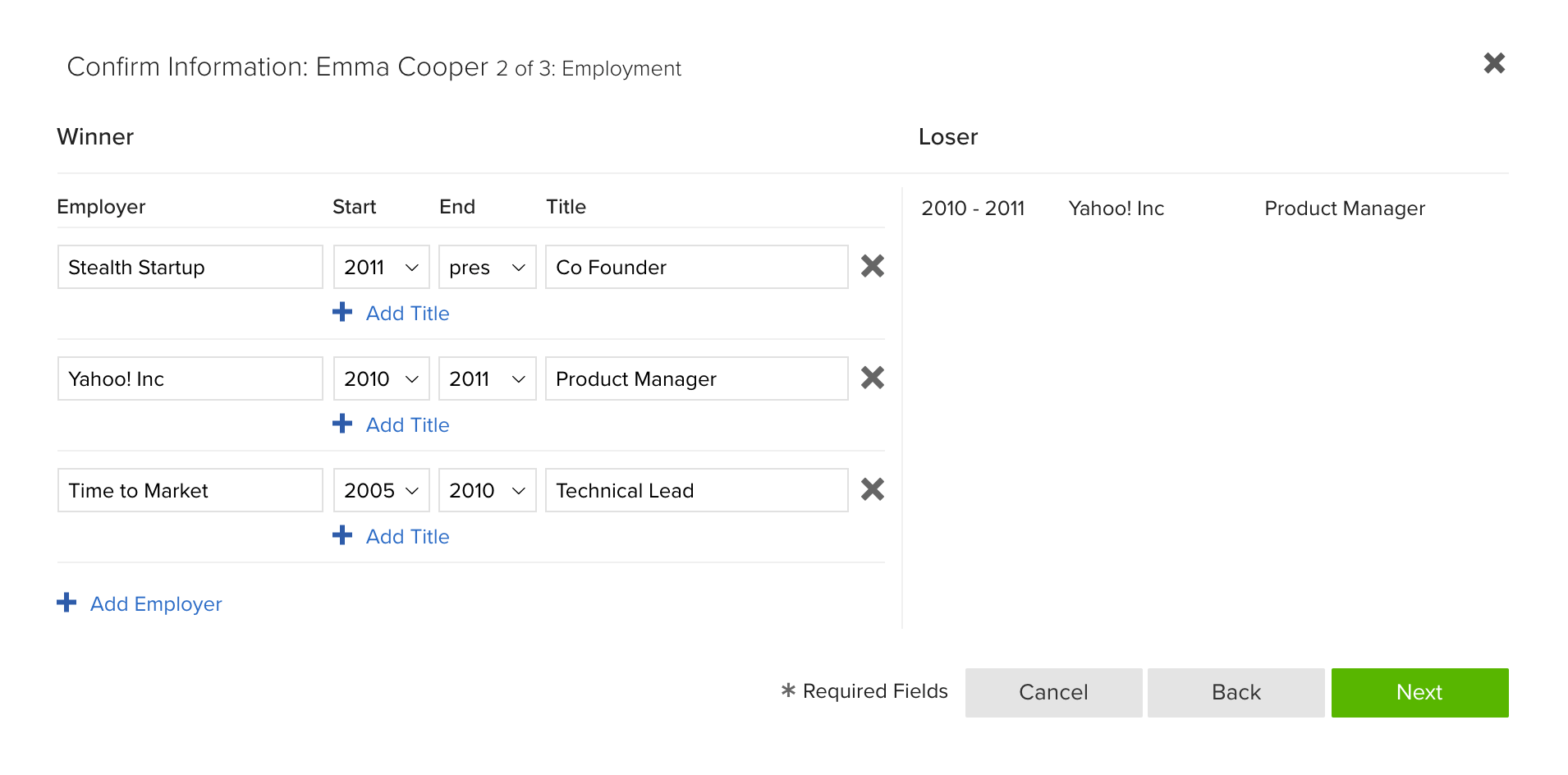This screenshot has width=1568, height=775.
Task: Click the Start column header
Action: tap(354, 207)
